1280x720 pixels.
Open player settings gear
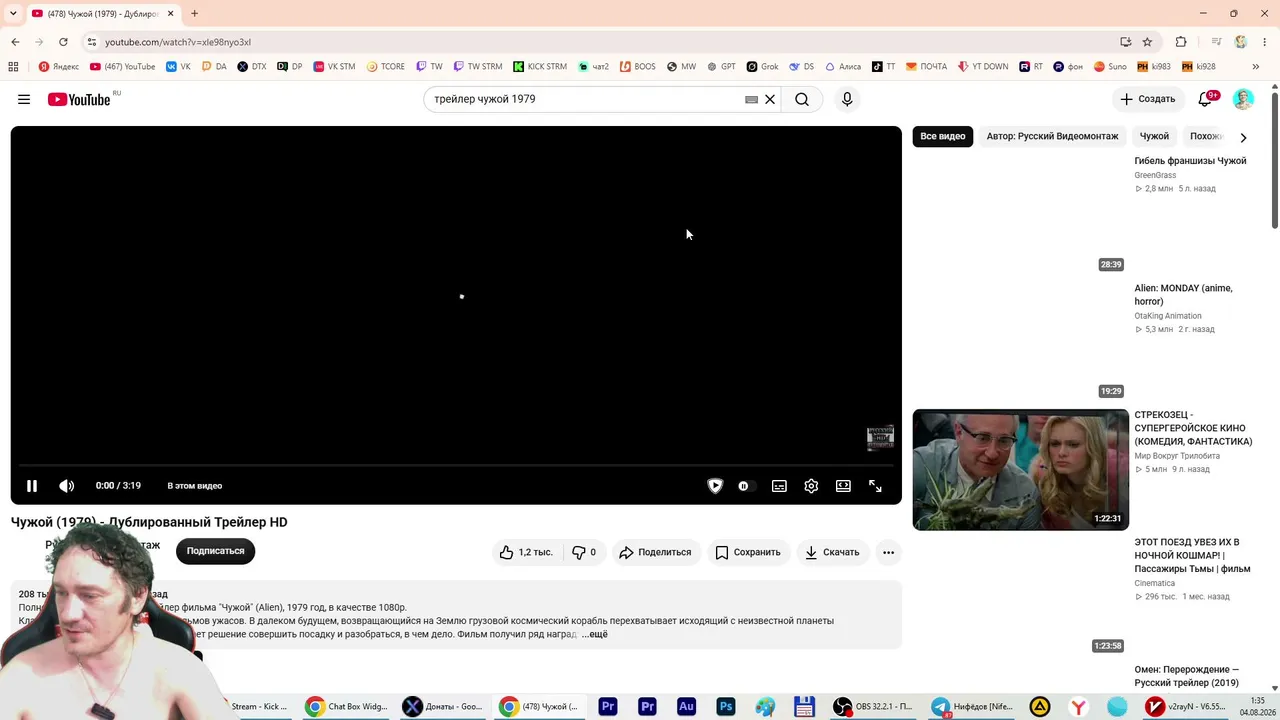click(x=811, y=486)
